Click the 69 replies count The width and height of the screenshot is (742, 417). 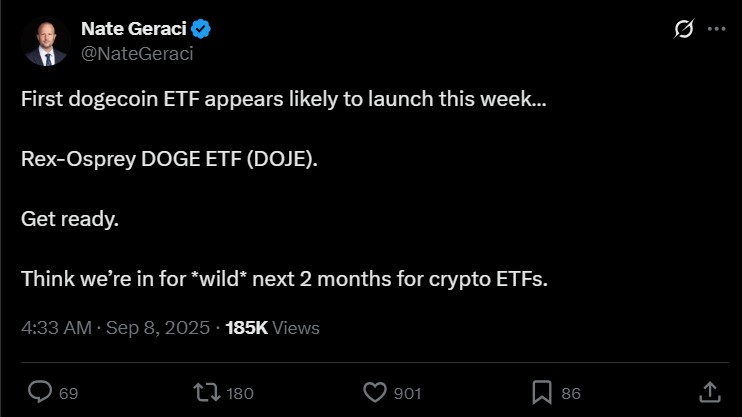(x=68, y=393)
